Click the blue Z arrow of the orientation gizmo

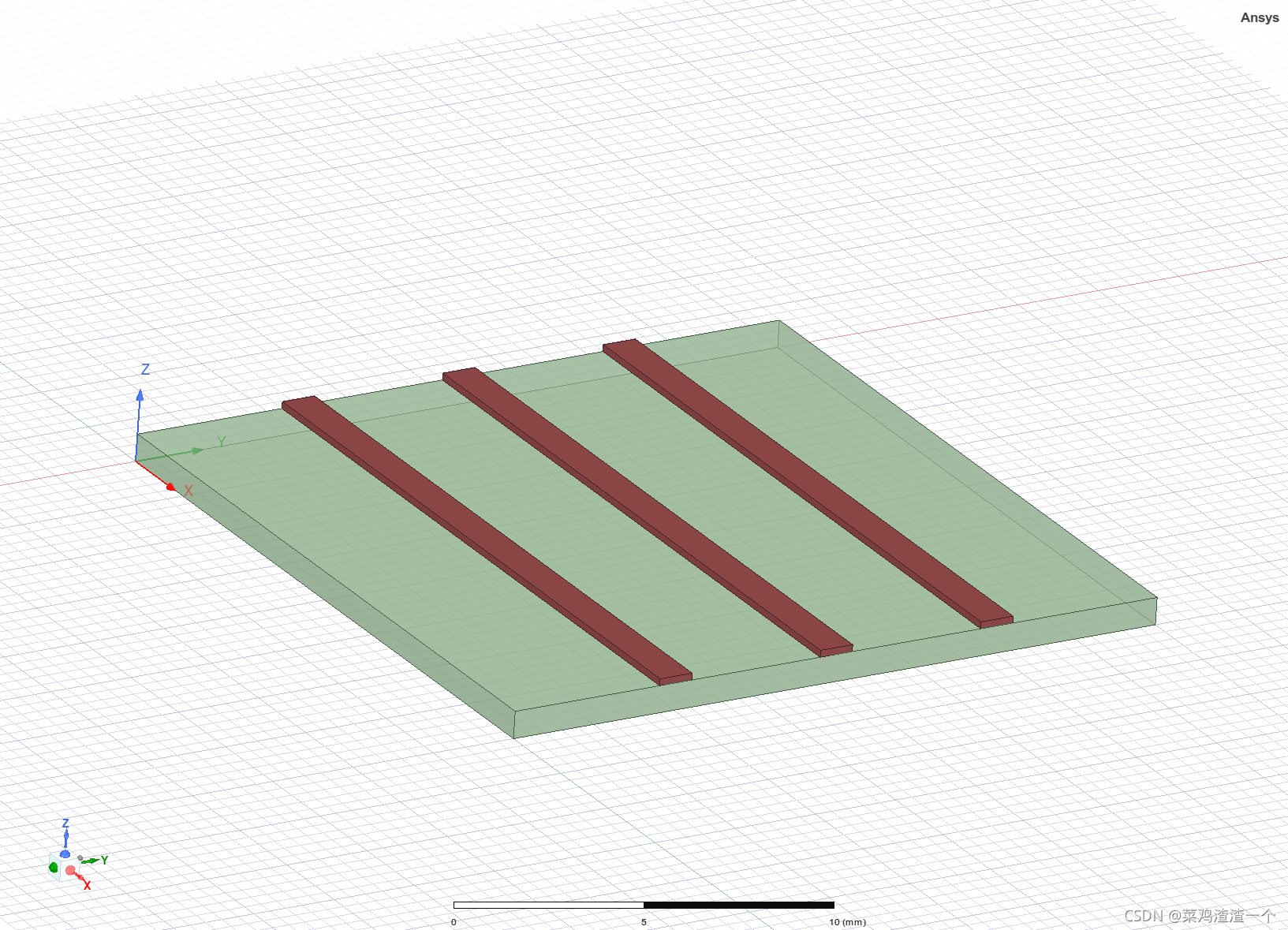pos(65,836)
